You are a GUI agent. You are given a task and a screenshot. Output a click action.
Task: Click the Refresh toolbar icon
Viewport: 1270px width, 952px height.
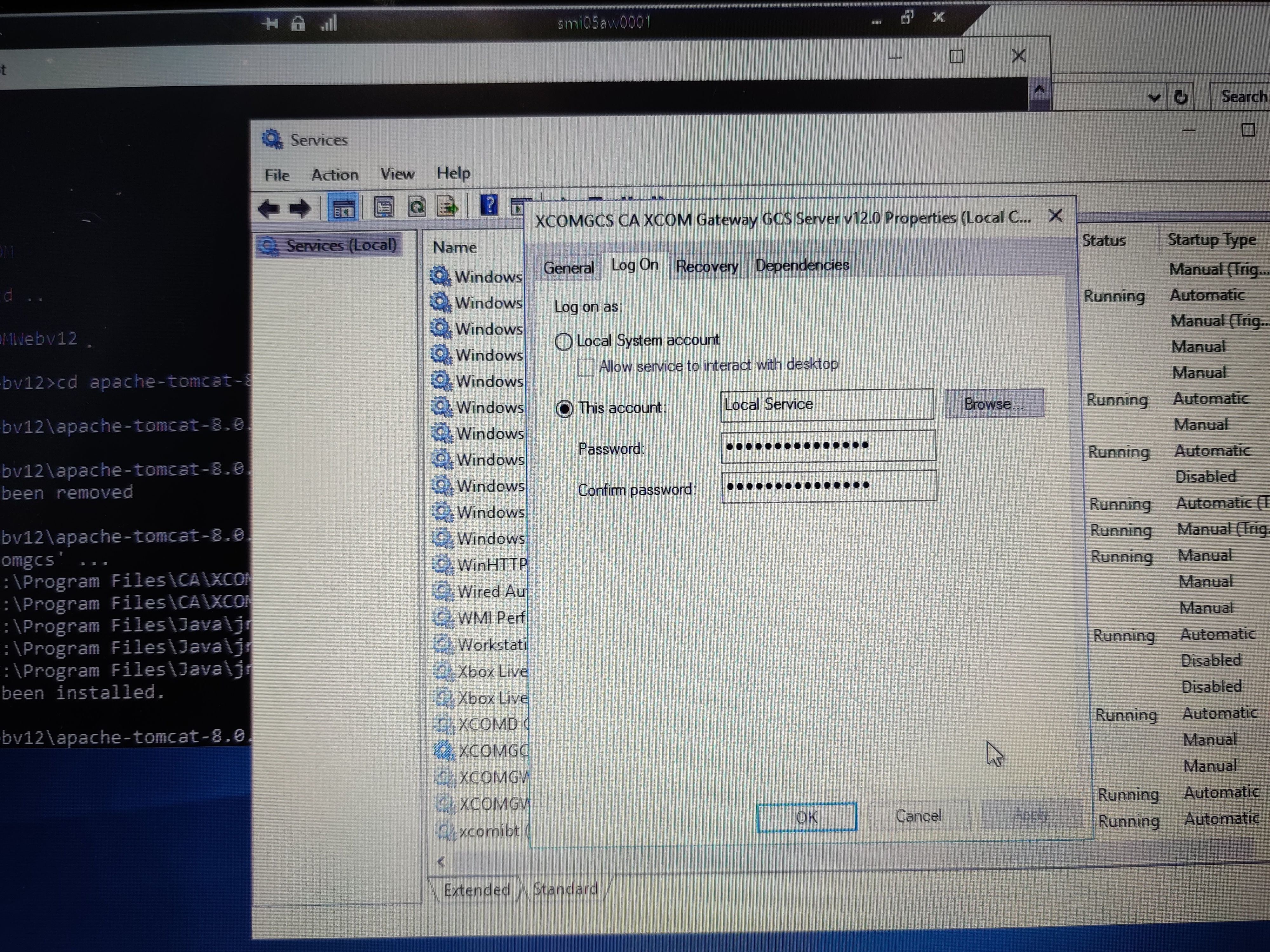(x=417, y=207)
